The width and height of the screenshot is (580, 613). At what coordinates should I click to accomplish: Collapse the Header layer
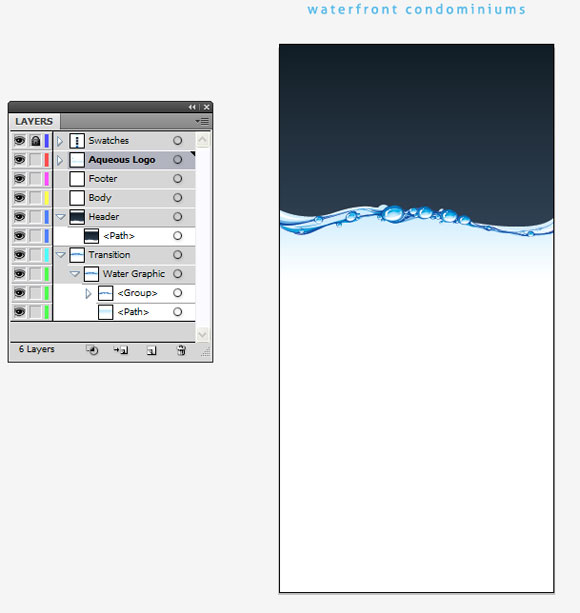pyautogui.click(x=61, y=217)
